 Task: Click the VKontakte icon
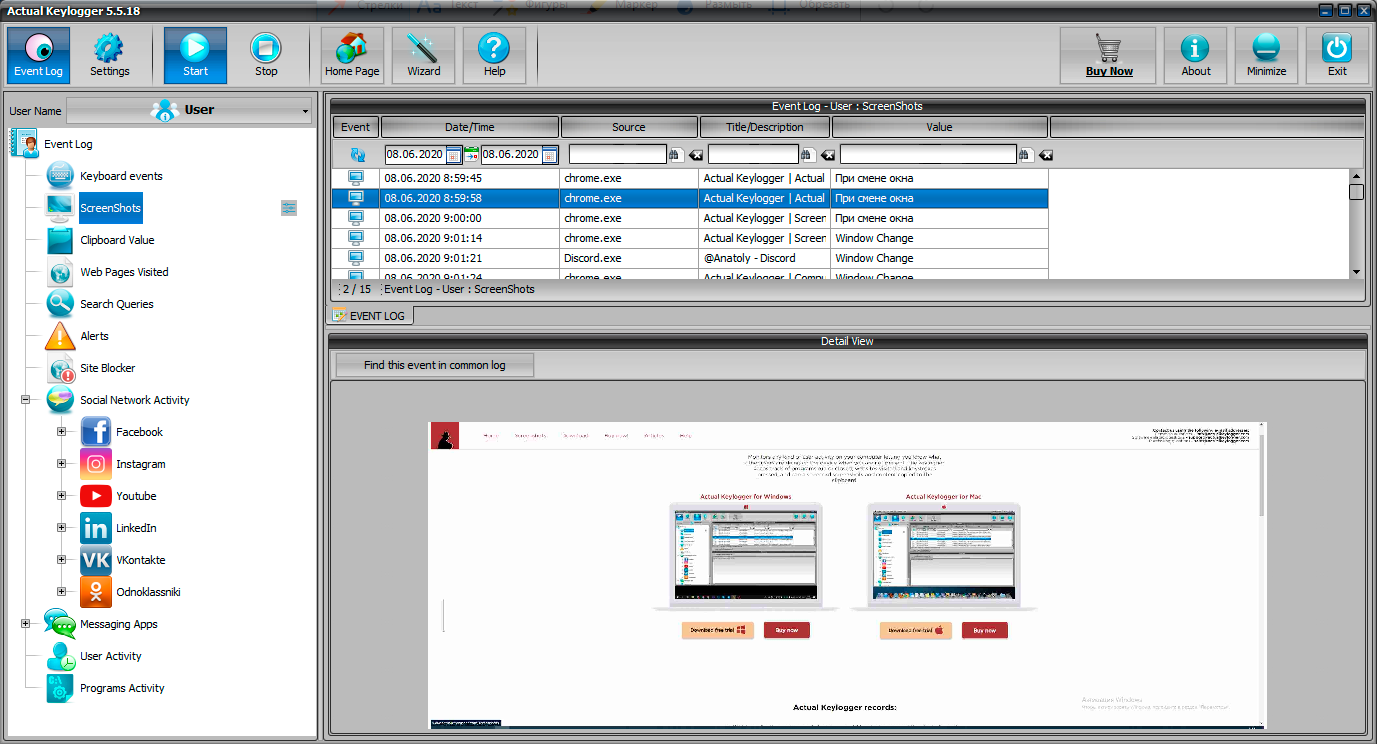(96, 560)
